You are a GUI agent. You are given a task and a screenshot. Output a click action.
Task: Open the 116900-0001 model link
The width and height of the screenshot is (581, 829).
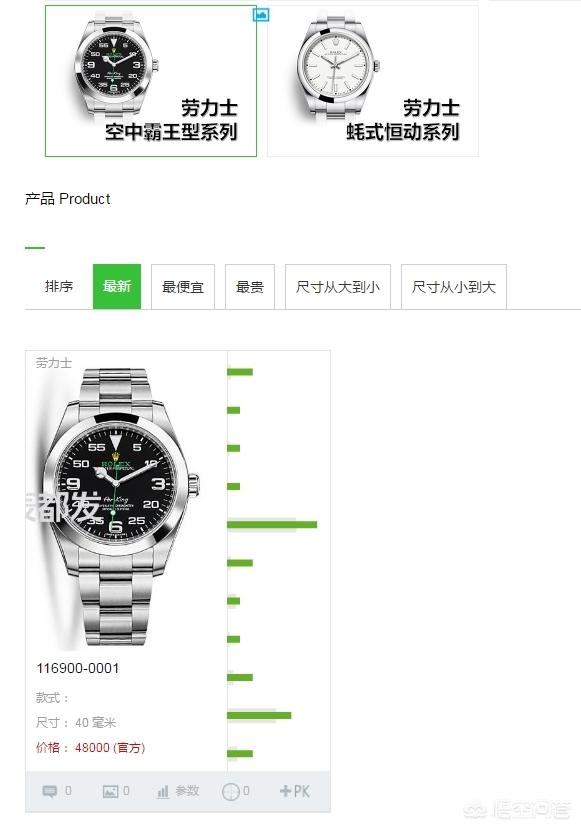pos(78,668)
